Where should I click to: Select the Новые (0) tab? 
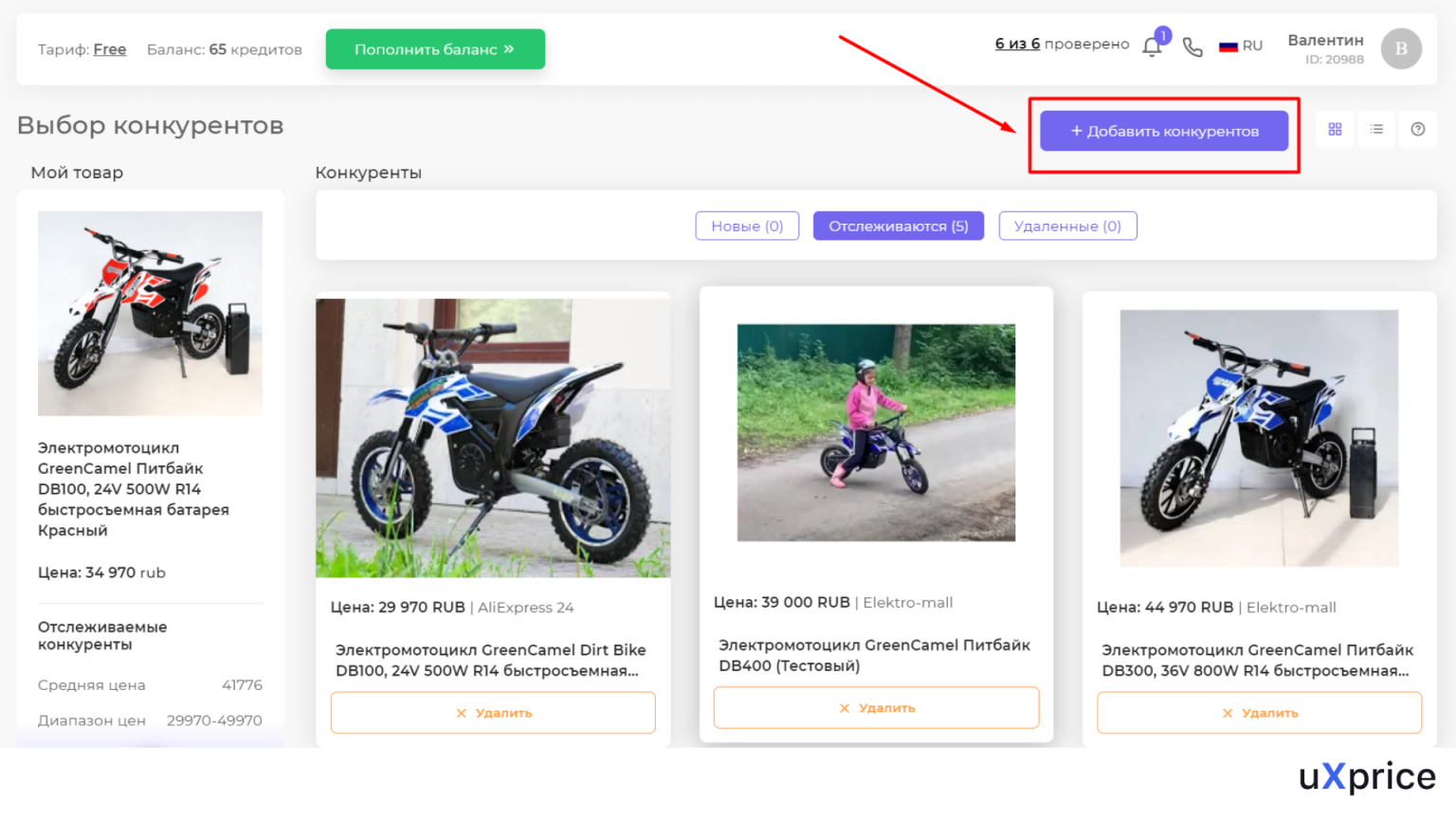[747, 226]
